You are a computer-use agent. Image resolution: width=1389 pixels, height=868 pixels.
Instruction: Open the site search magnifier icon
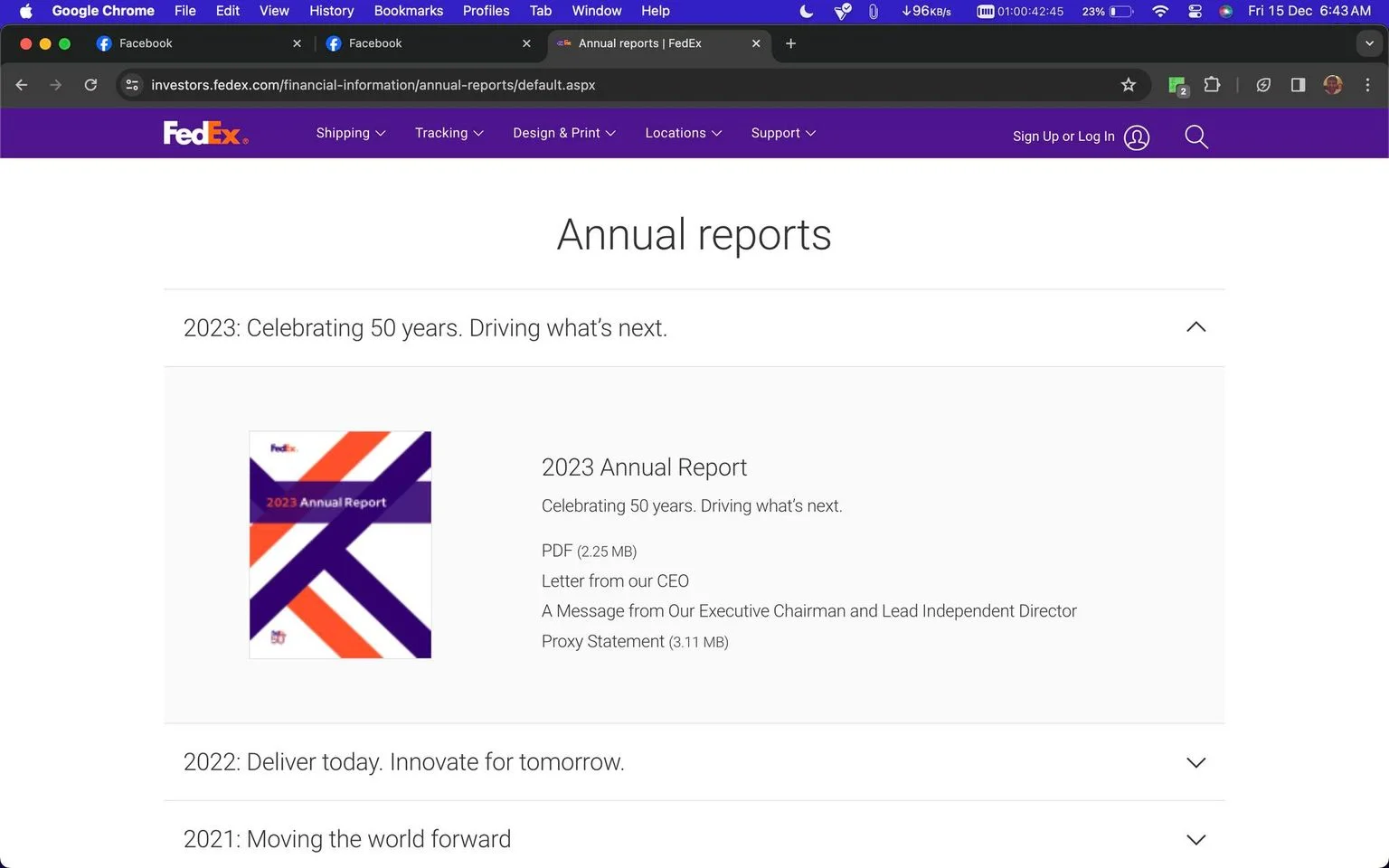pyautogui.click(x=1195, y=137)
